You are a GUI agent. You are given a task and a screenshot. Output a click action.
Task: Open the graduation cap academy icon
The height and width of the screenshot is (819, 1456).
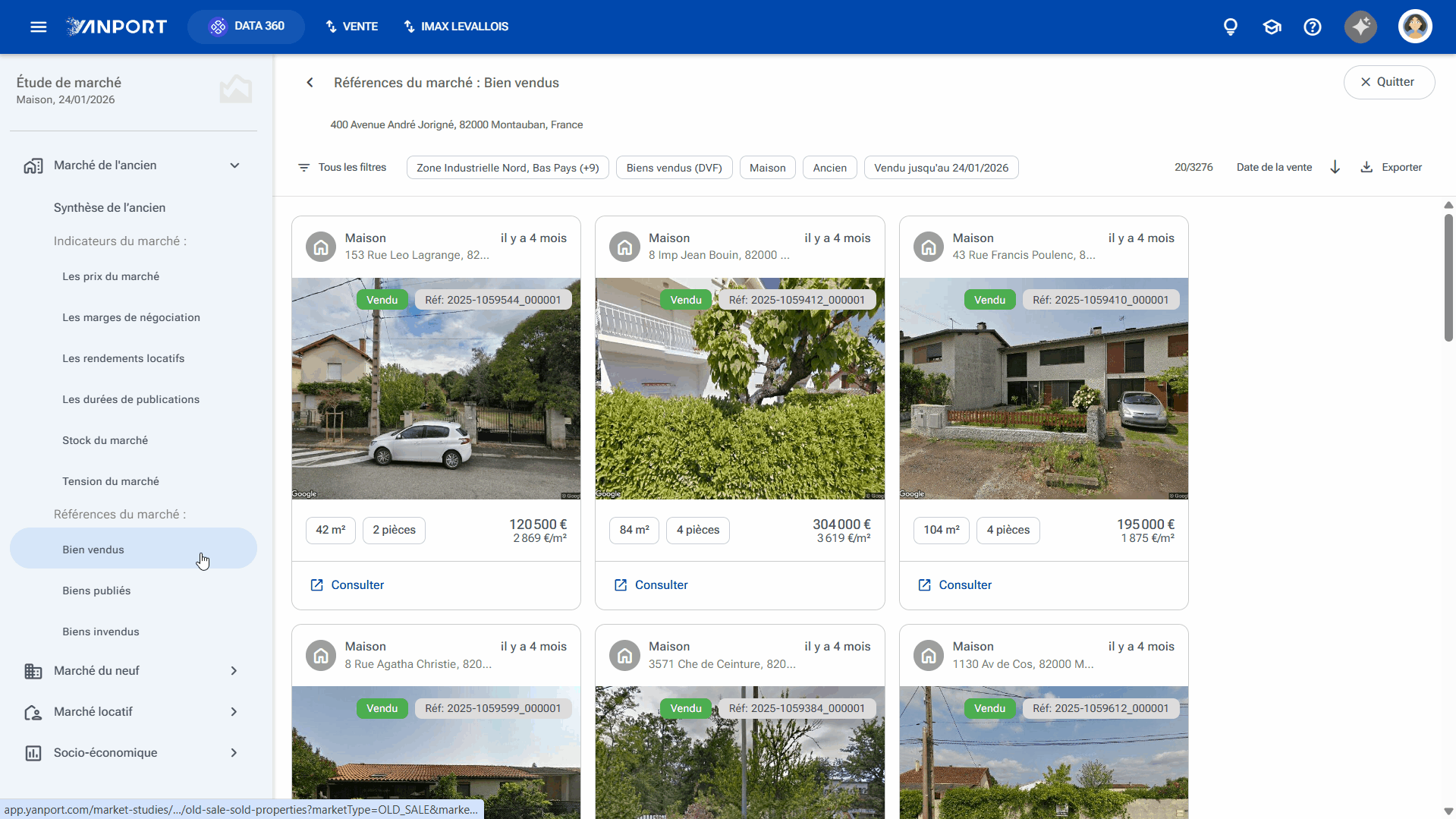pyautogui.click(x=1272, y=27)
